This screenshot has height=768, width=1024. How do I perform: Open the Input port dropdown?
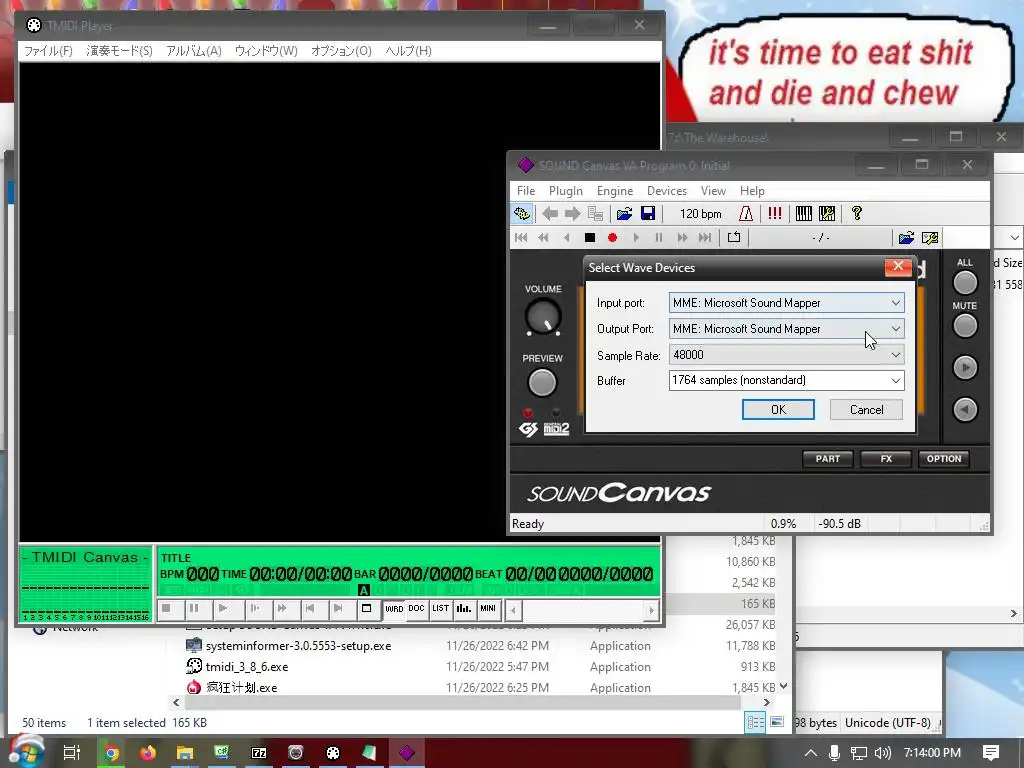[786, 303]
